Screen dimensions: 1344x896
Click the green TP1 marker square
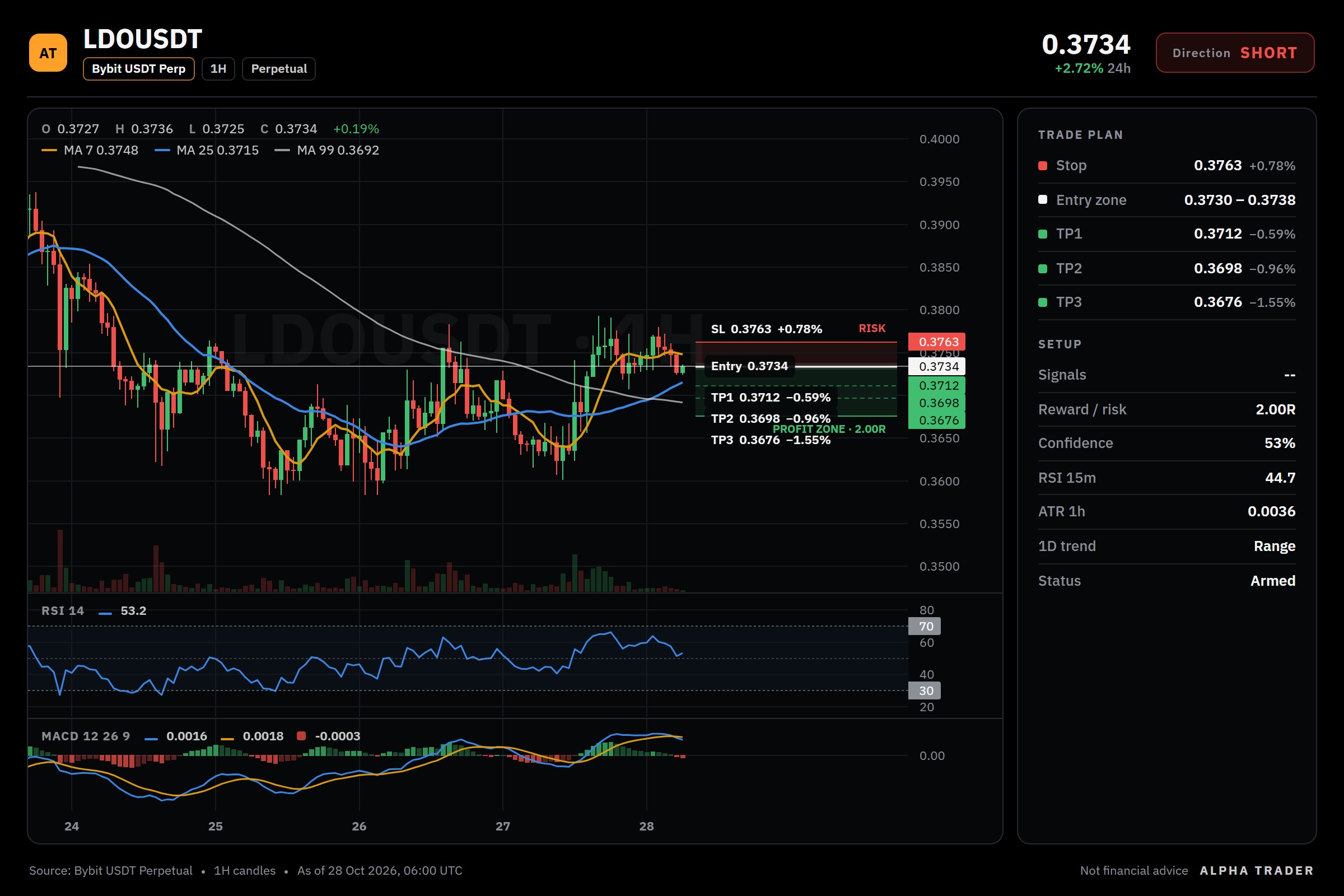coord(1043,234)
